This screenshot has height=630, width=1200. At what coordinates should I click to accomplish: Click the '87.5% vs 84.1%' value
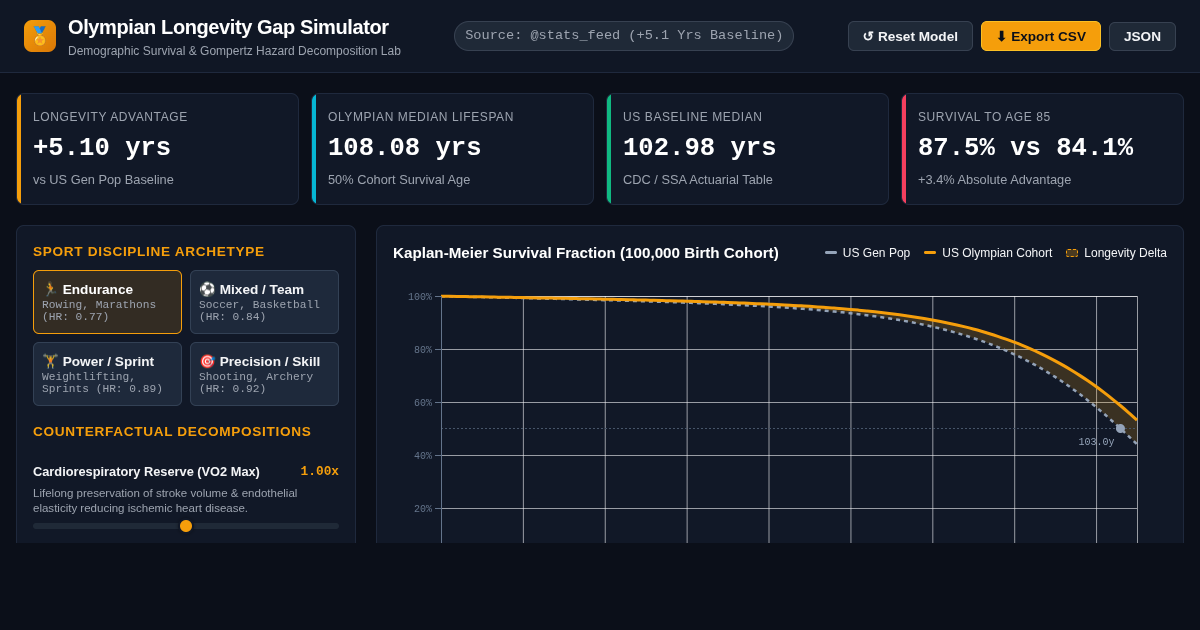click(1026, 148)
